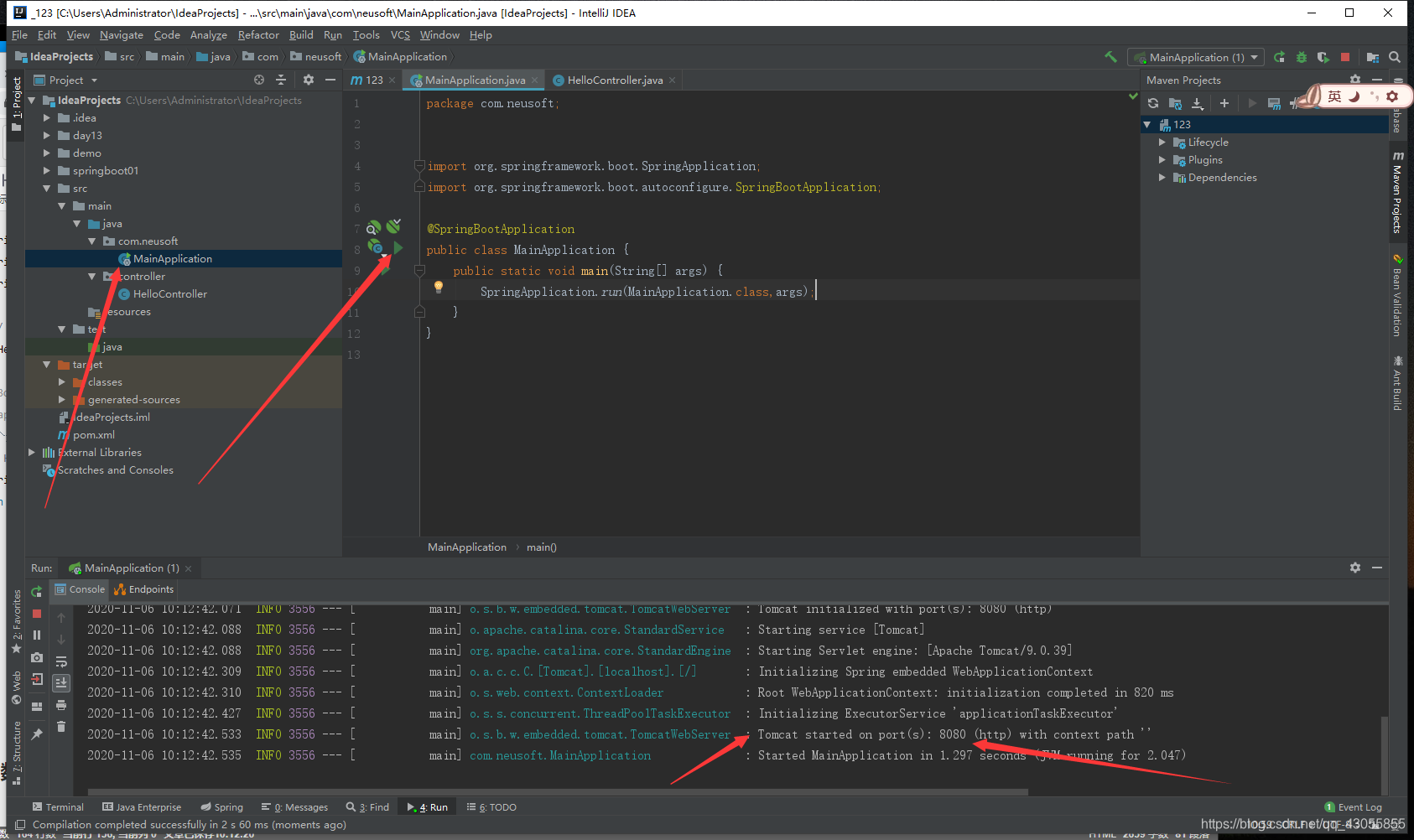Toggle the Ant Build side stripe
The height and width of the screenshot is (840, 1414).
pyautogui.click(x=1397, y=383)
